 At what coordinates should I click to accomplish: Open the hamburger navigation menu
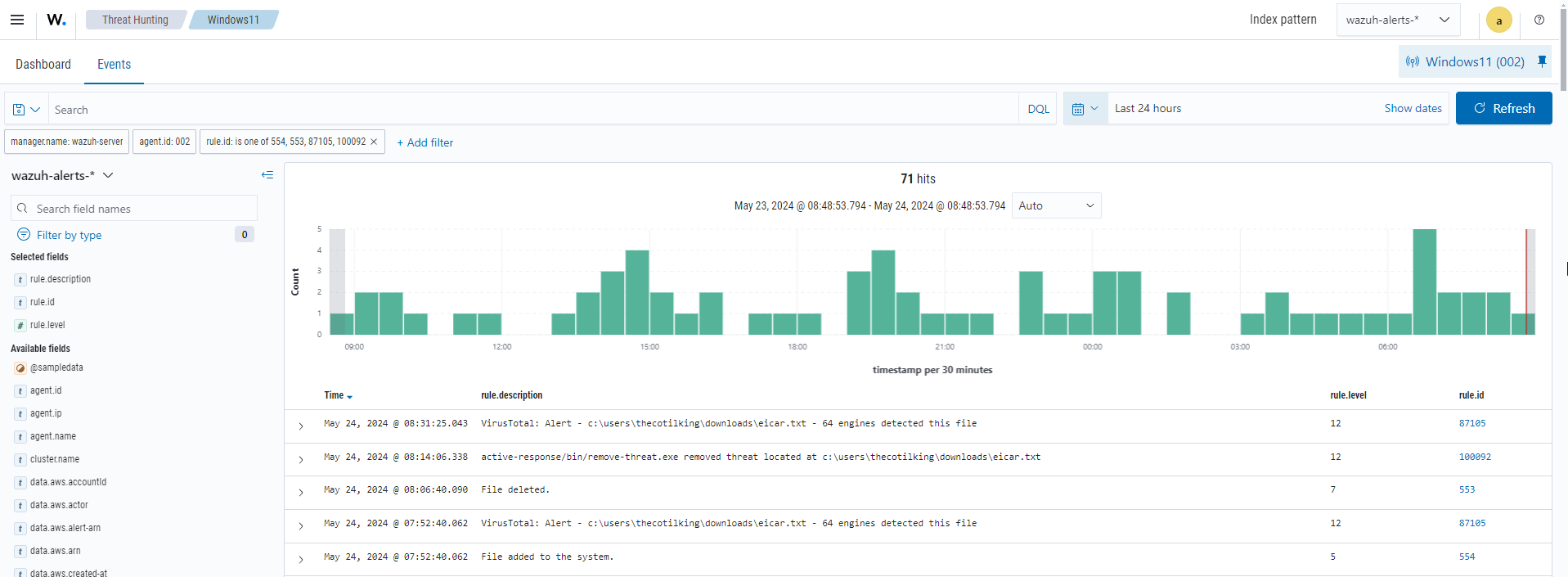[x=17, y=20]
